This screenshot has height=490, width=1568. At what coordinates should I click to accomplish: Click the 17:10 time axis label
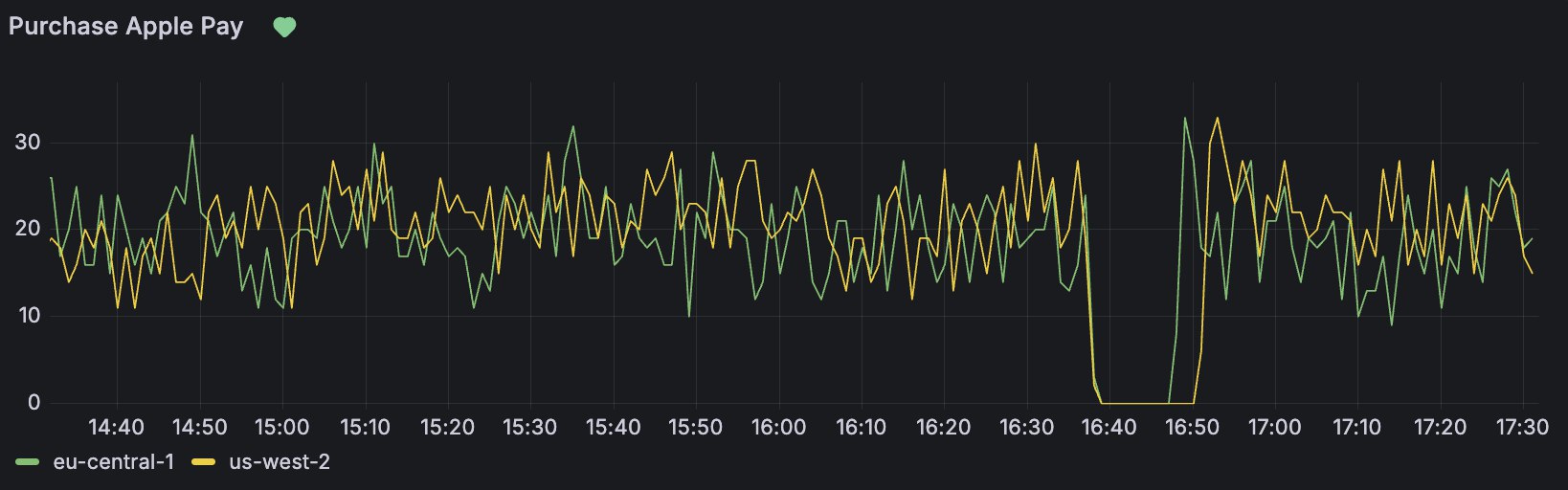(1356, 427)
